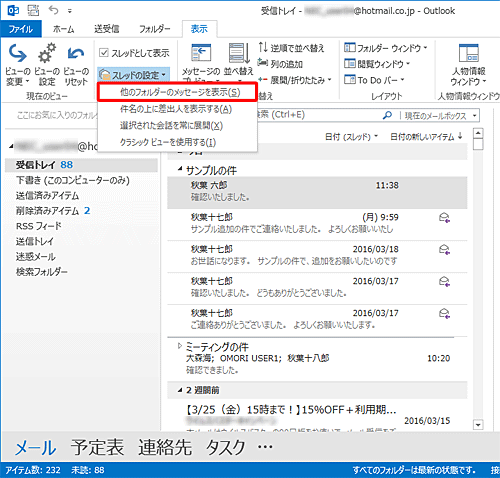Choose 他のフォルダーのメッセージを表示(S) menu item
Image resolution: width=500 pixels, height=478 pixels.
pos(177,92)
